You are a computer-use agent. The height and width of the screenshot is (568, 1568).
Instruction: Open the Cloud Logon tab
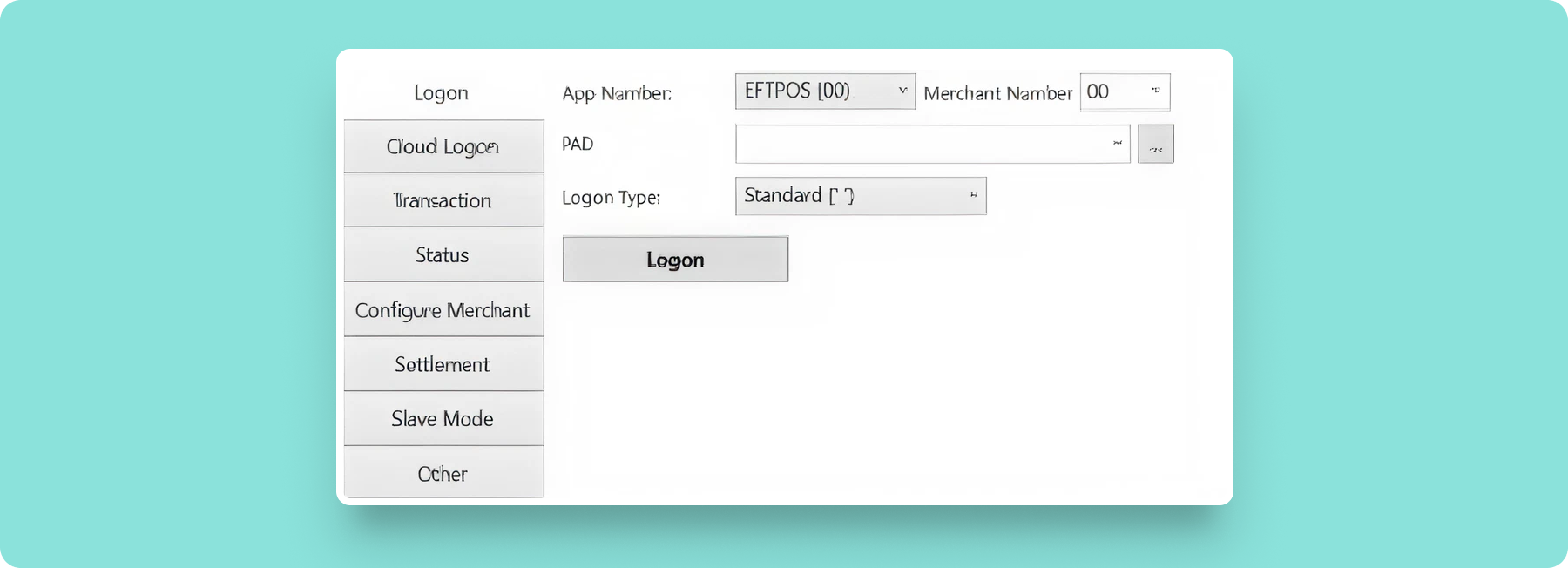click(x=443, y=146)
